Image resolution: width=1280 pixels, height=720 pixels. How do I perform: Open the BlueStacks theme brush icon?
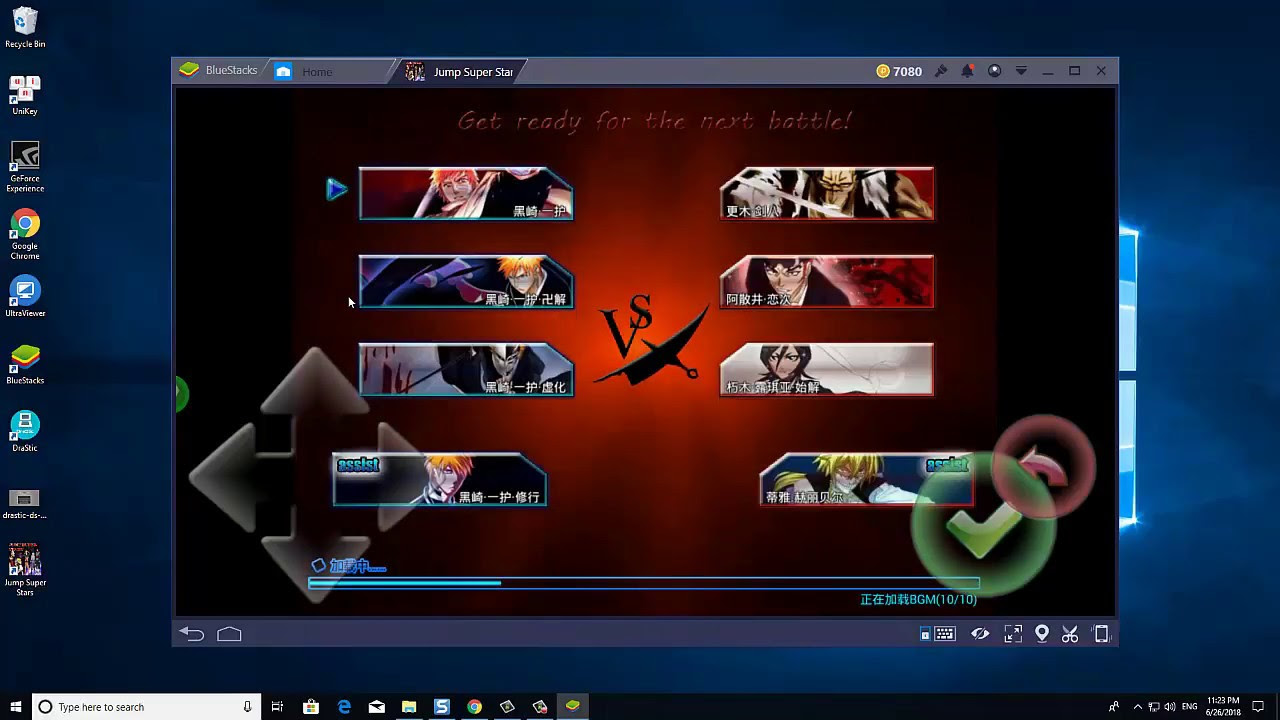[941, 71]
